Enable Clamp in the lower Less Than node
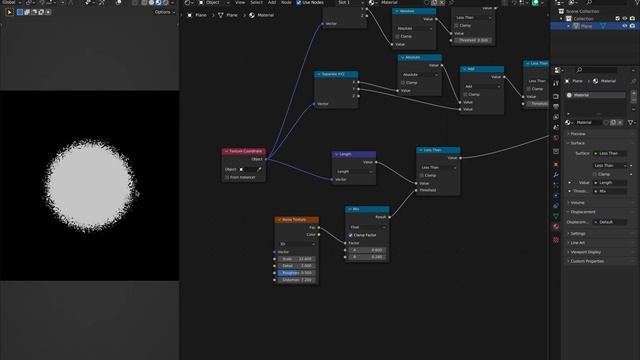Image resolution: width=640 pixels, height=360 pixels. (x=422, y=176)
